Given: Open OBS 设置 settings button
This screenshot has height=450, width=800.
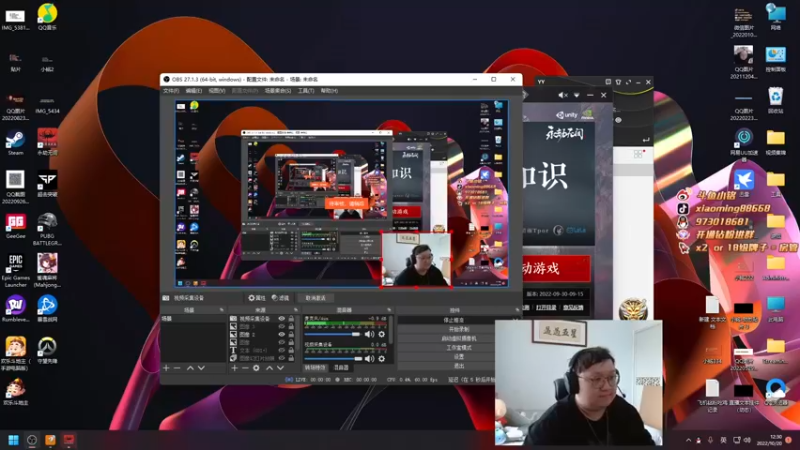Looking at the screenshot, I should [x=459, y=357].
